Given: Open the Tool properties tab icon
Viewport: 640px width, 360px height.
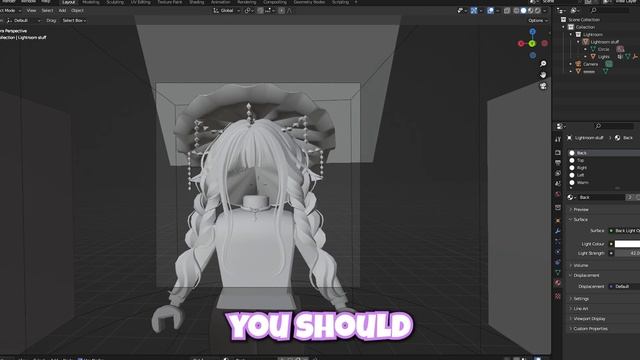Looking at the screenshot, I should (558, 140).
